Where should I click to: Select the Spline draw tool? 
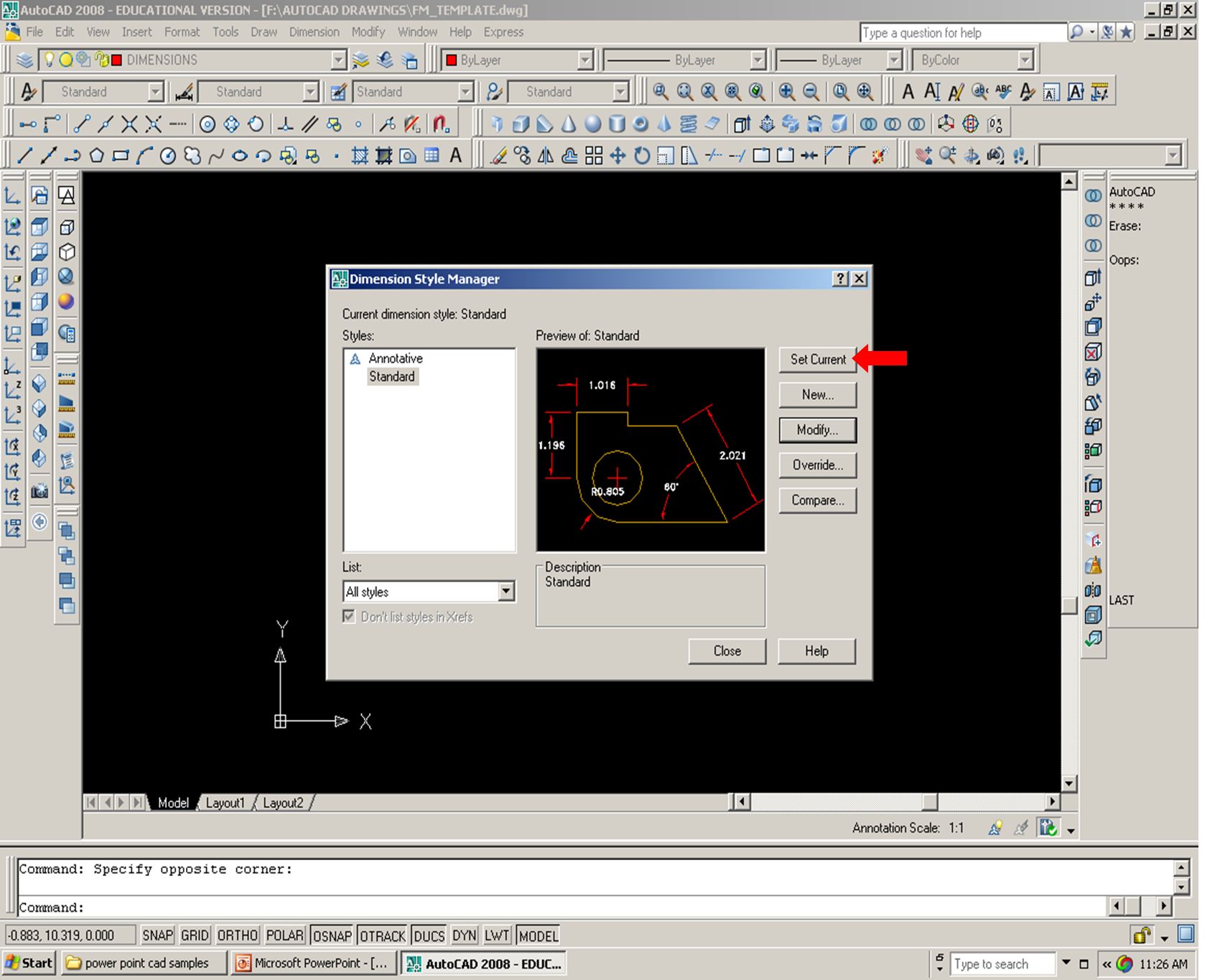215,155
